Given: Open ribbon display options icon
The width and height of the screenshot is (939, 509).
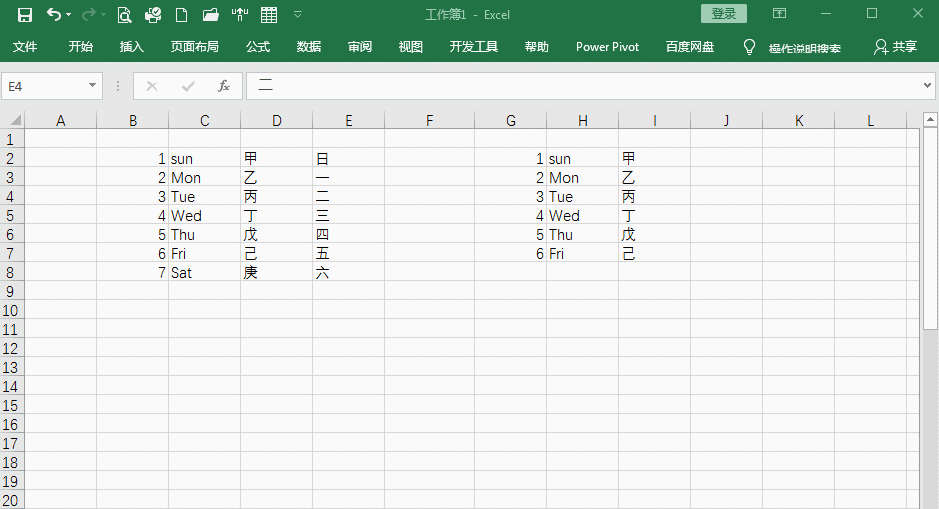Looking at the screenshot, I should pos(779,13).
